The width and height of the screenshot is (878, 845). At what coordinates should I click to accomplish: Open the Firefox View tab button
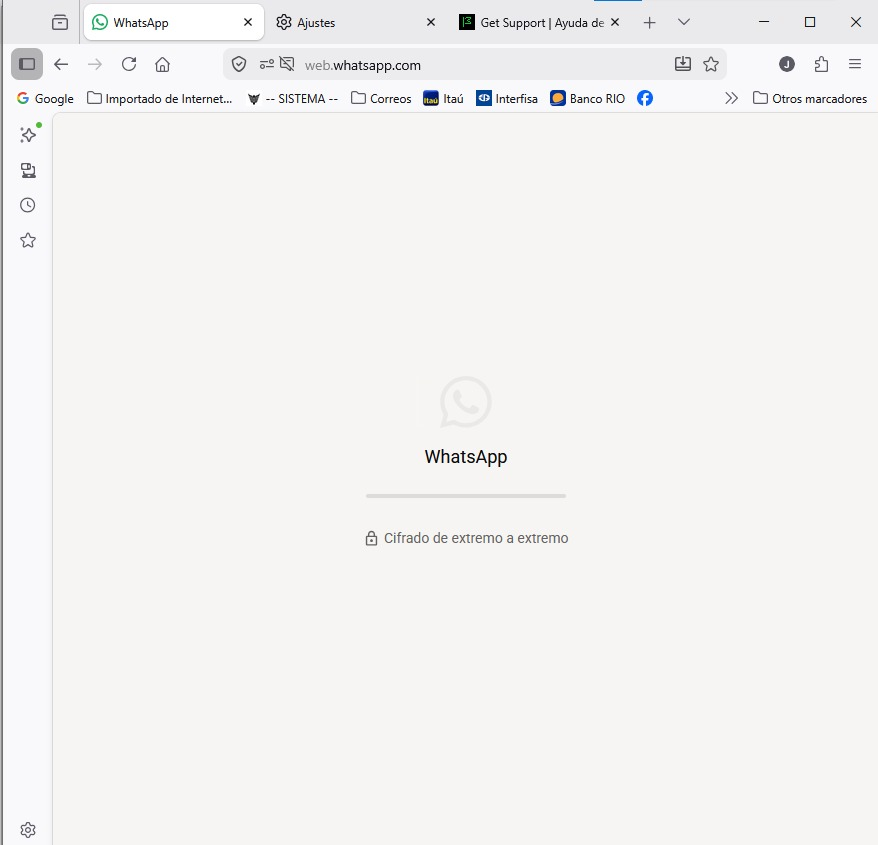(60, 22)
